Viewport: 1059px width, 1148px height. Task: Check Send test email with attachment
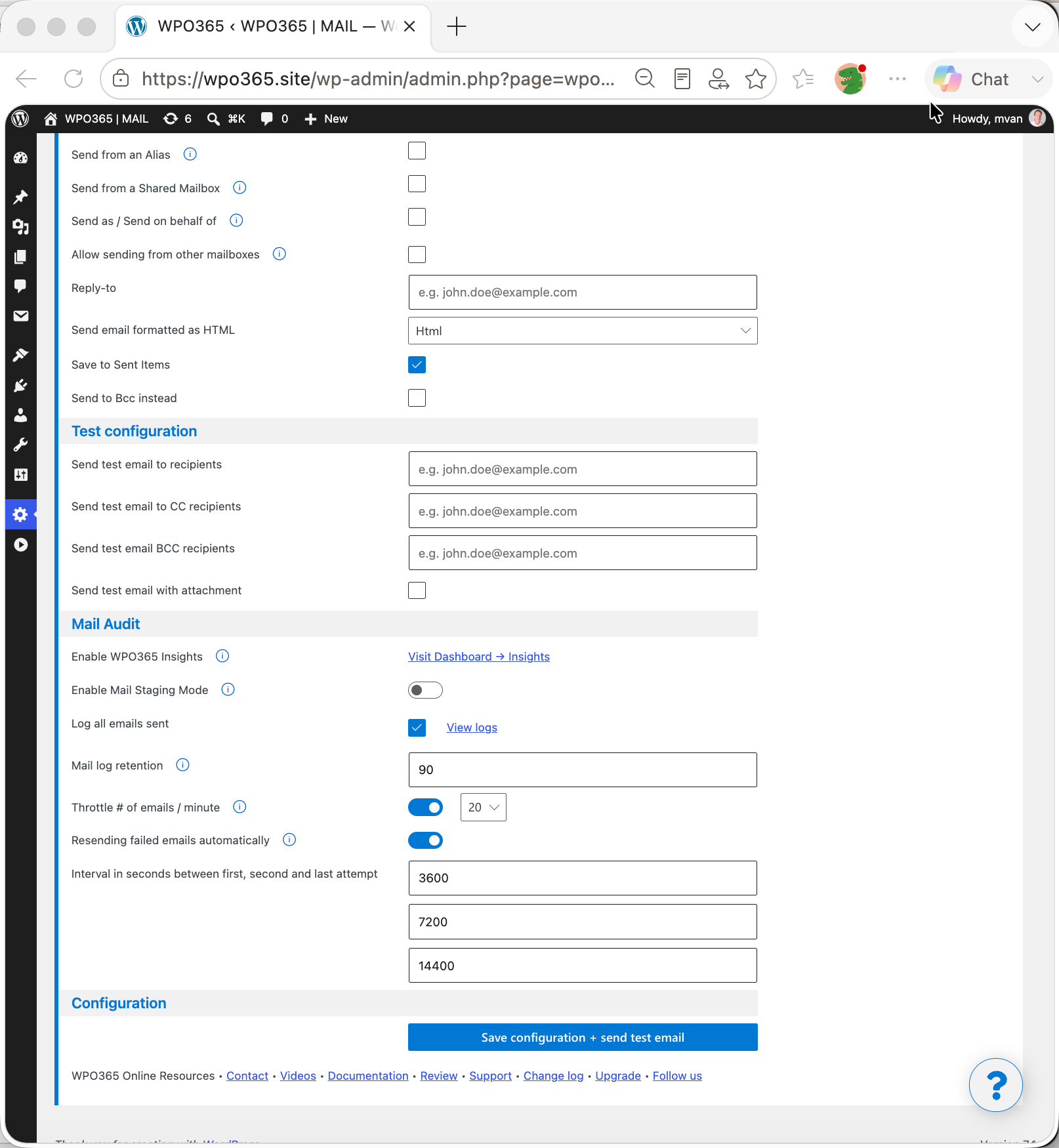coord(417,590)
